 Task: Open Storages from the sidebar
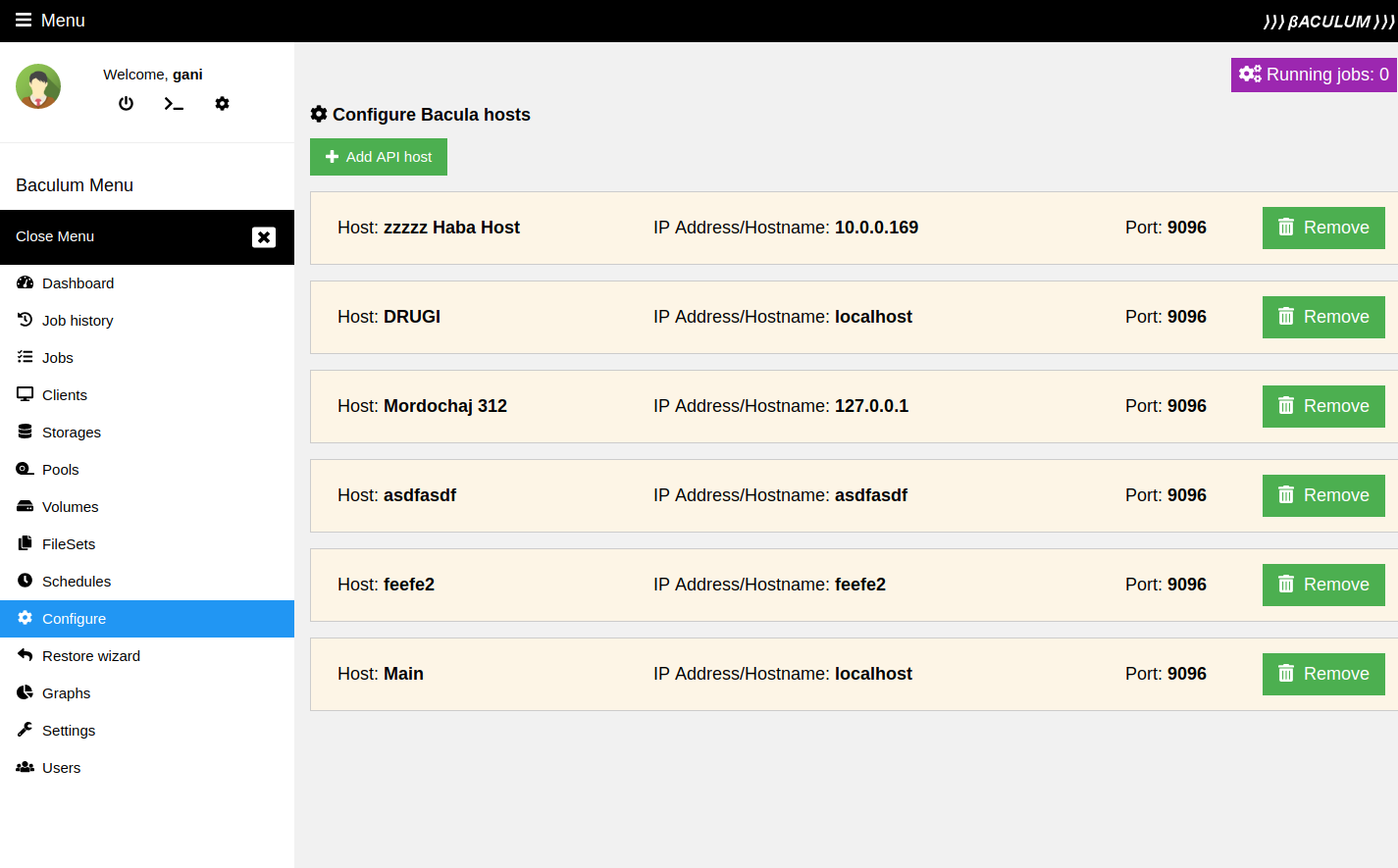[147, 433]
